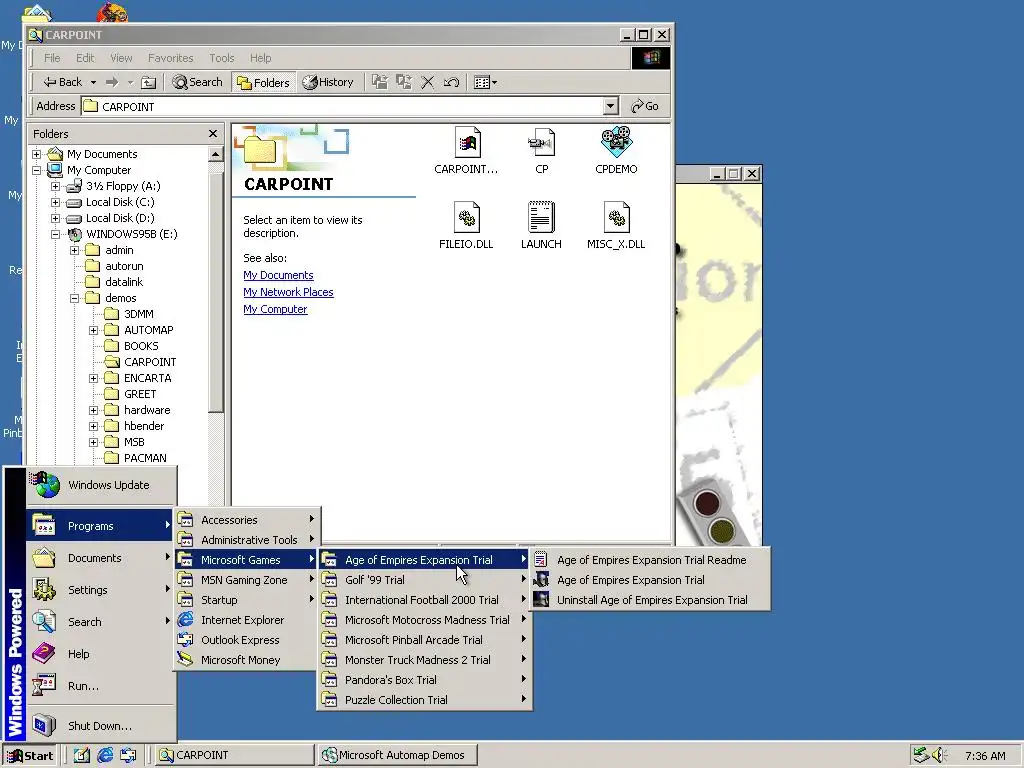This screenshot has height=768, width=1024.
Task: Open Golf '99 Trial submenu
Action: tap(424, 580)
